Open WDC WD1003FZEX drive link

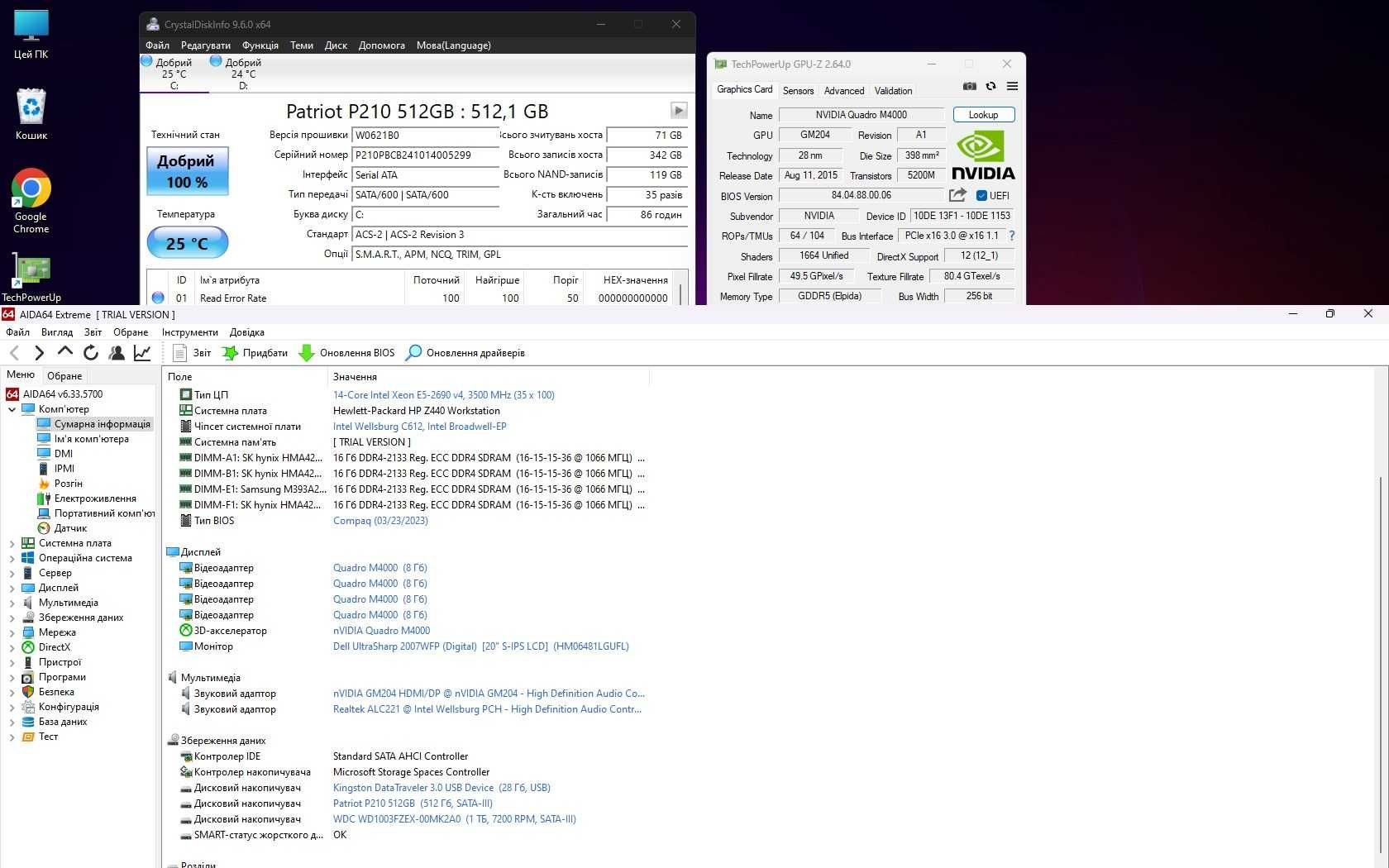click(455, 819)
